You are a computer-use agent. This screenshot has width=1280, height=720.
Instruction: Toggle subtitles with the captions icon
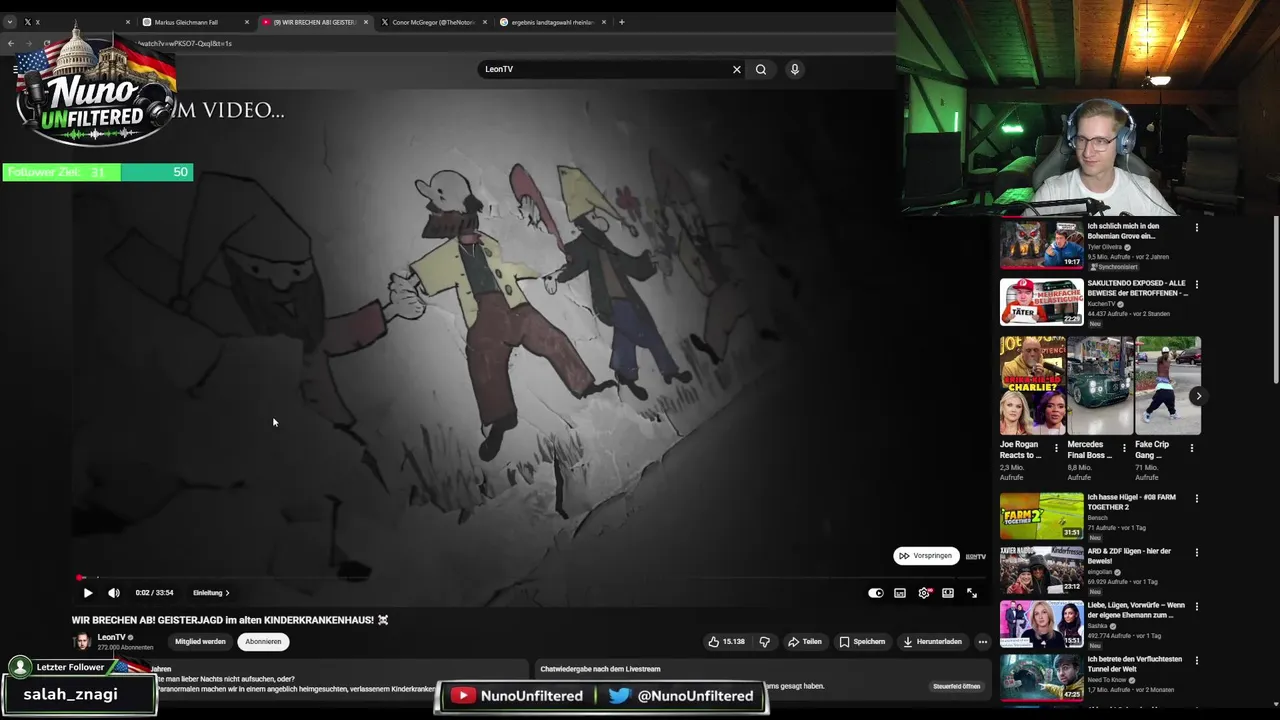900,593
